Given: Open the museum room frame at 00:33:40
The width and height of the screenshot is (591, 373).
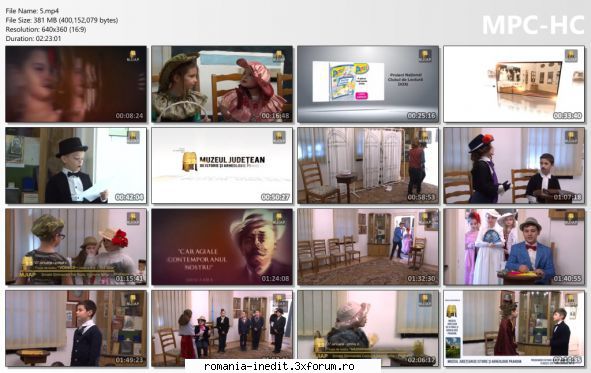Looking at the screenshot, I should [x=514, y=84].
